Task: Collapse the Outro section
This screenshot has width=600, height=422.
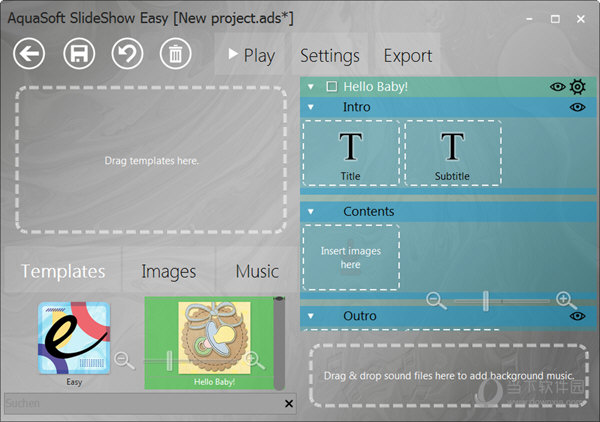Action: 311,316
